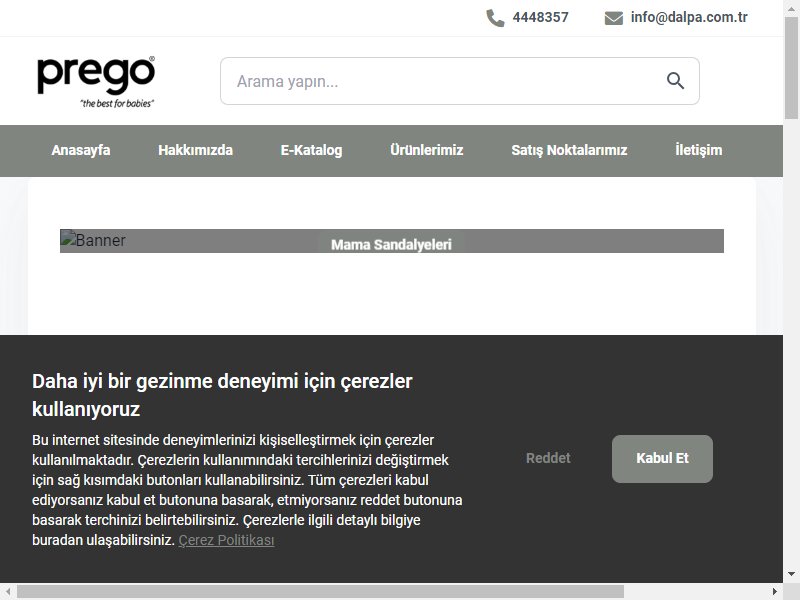Click the vertical scrollbar down arrow

pos(791,574)
